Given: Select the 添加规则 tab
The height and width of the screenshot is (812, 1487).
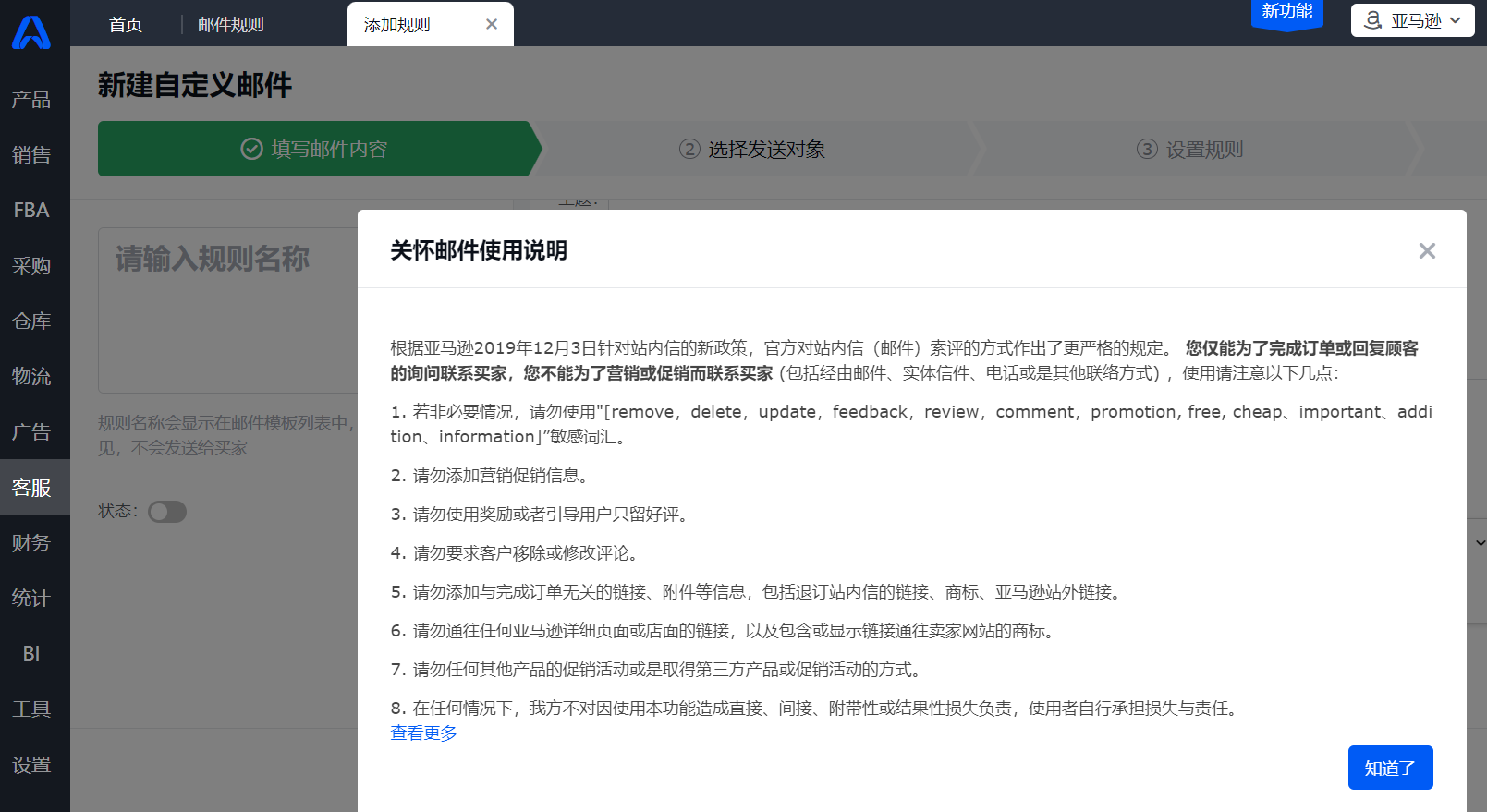Looking at the screenshot, I should point(397,24).
